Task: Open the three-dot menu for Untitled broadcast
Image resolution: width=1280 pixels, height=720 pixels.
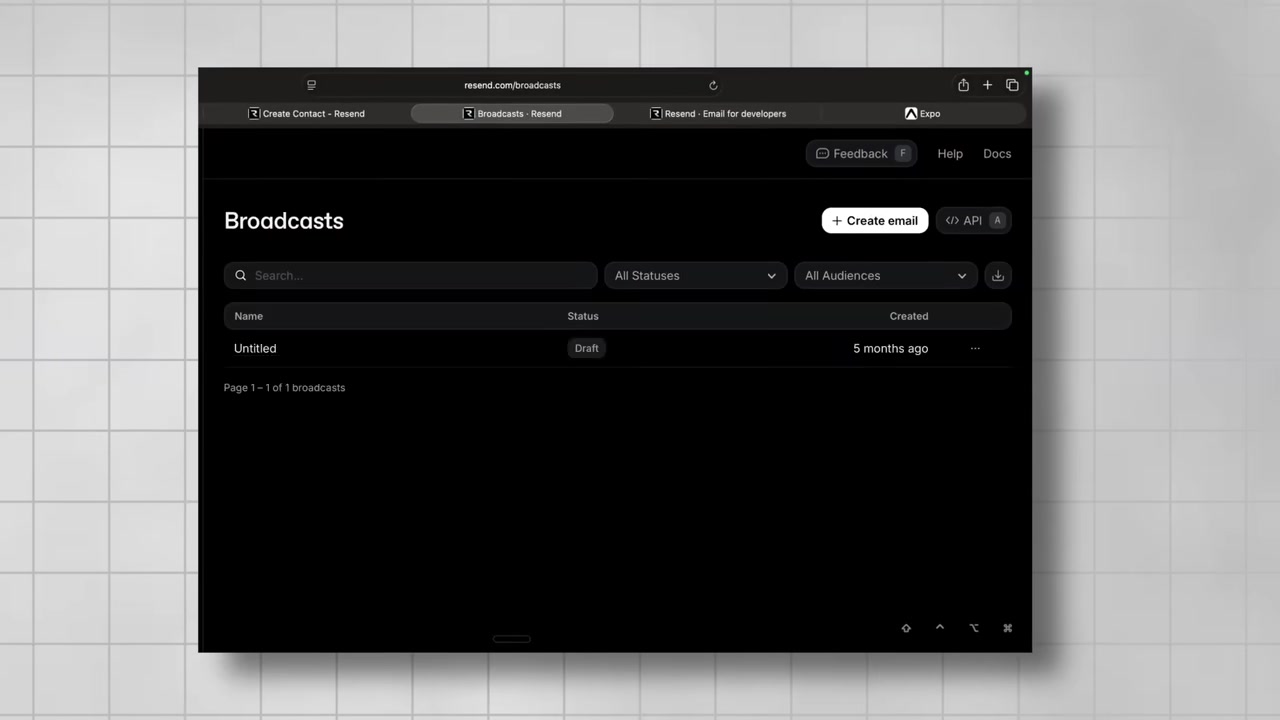Action: click(x=975, y=349)
